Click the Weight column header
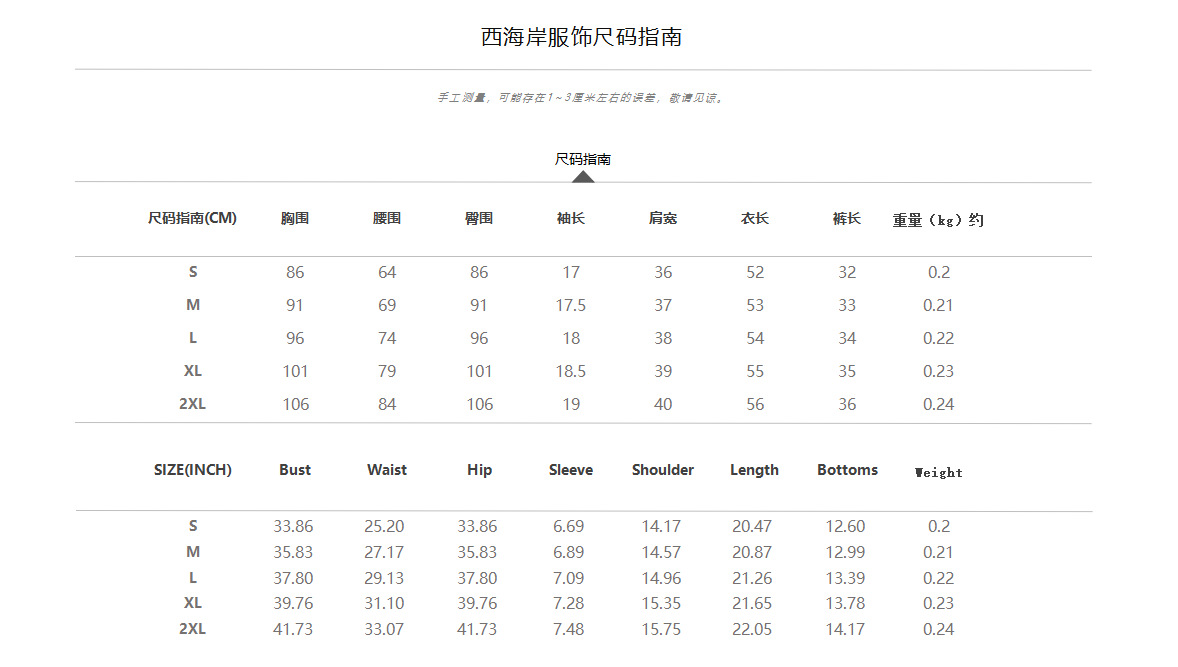 938,472
